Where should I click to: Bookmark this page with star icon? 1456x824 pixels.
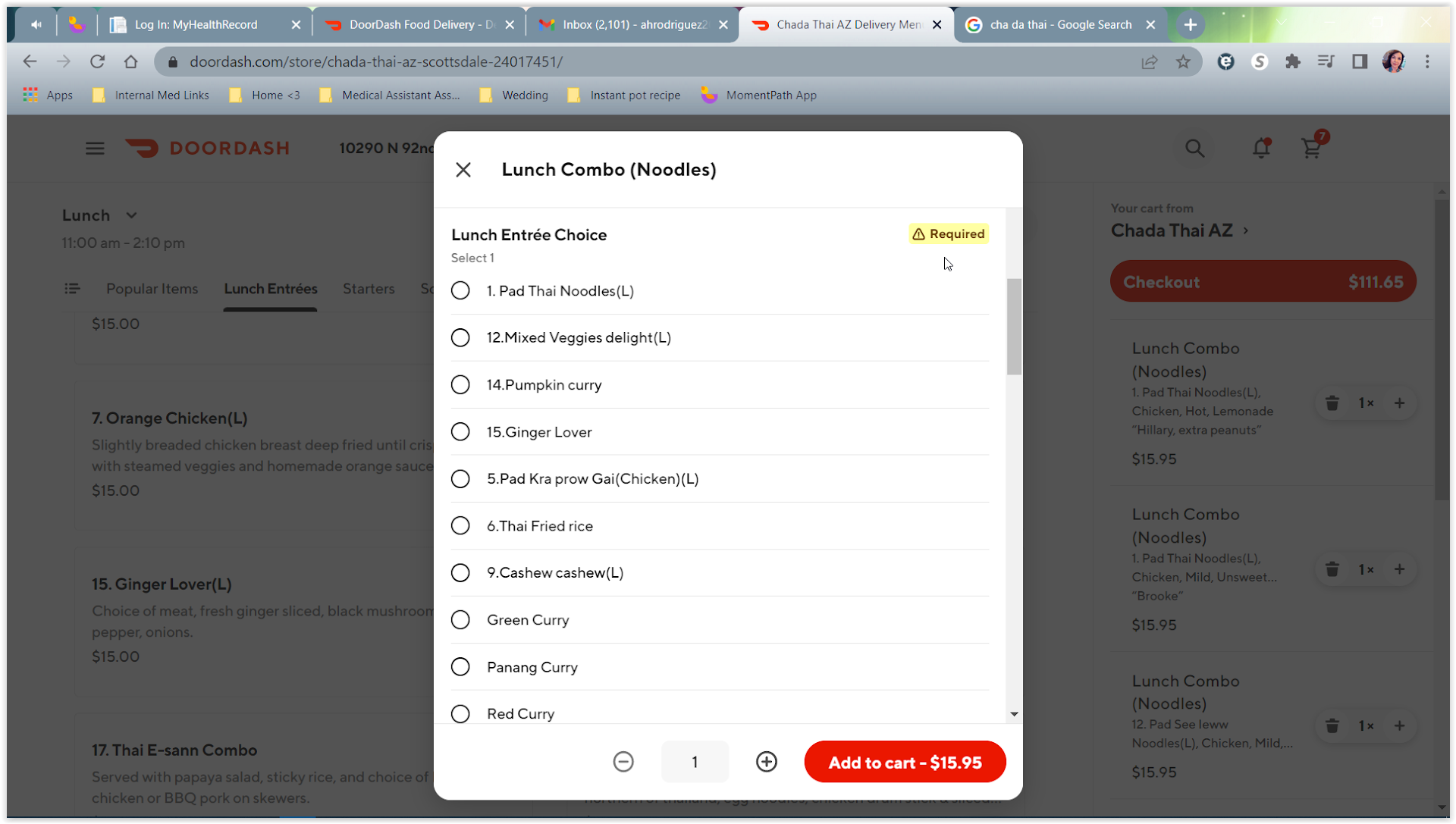pos(1183,62)
